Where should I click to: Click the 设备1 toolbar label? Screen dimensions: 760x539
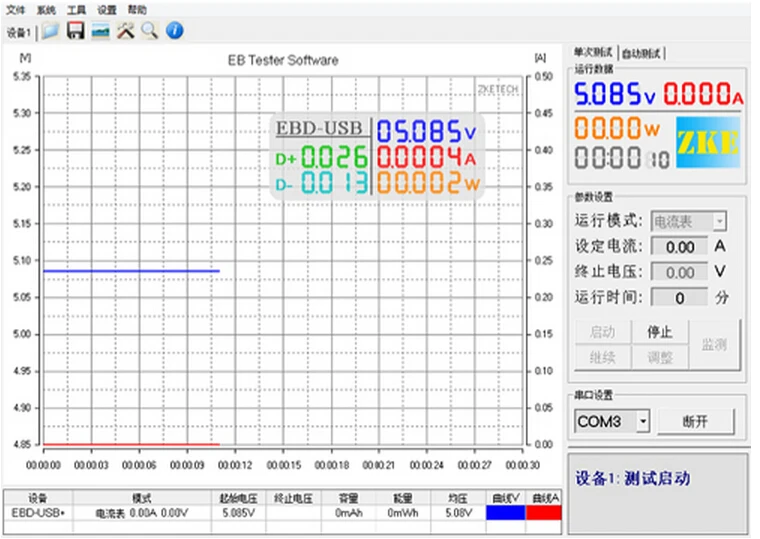[18, 33]
